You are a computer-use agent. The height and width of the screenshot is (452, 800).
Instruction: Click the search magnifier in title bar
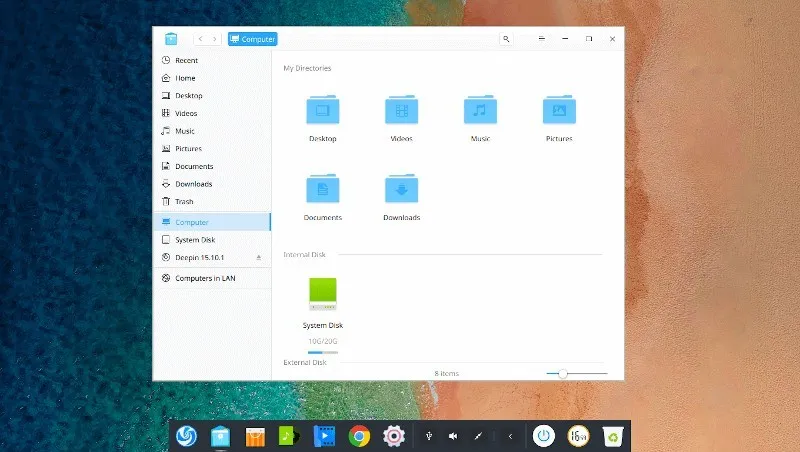(x=506, y=39)
